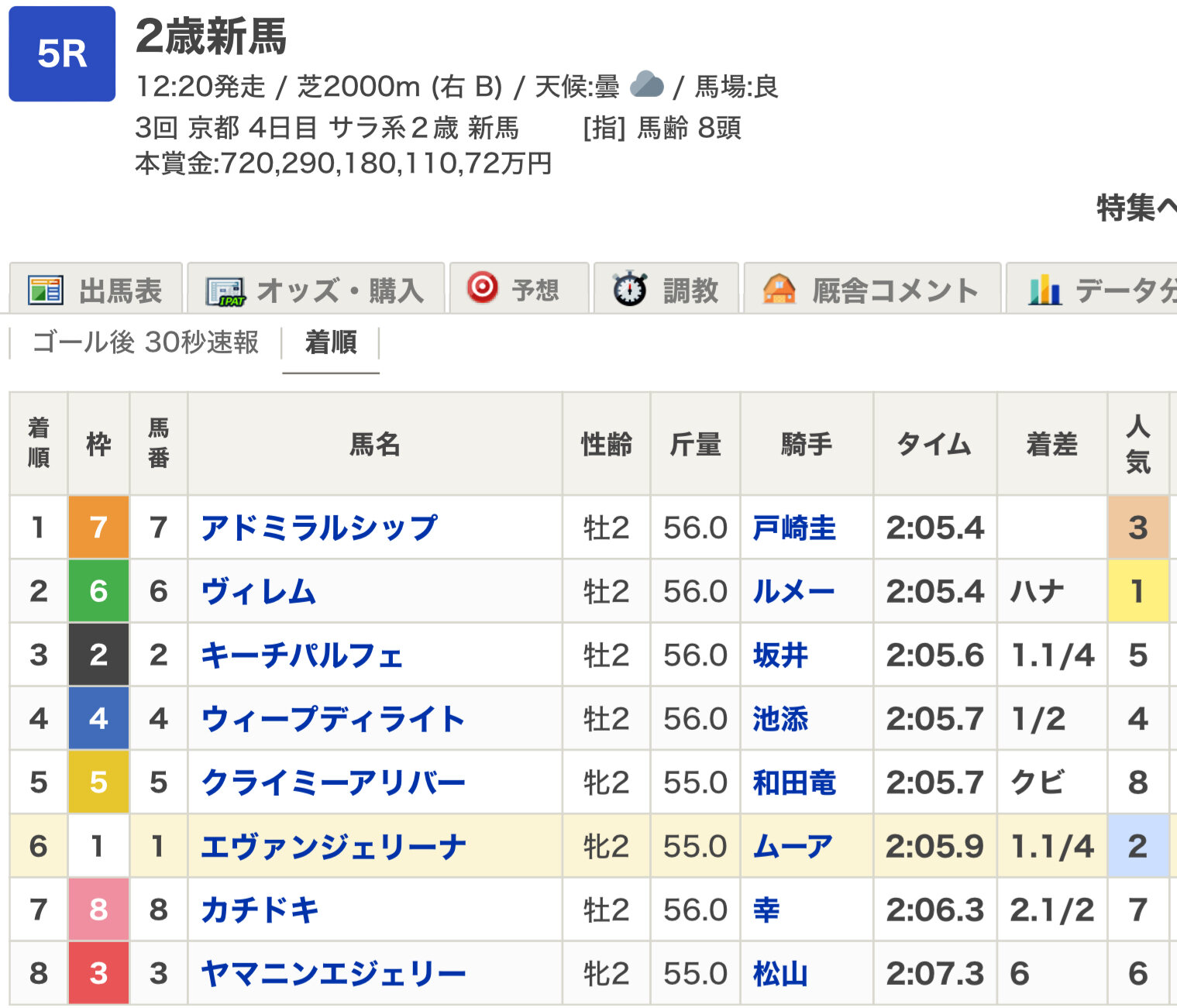Click horse name ヴィレム
This screenshot has width=1177, height=1008.
pyautogui.click(x=259, y=591)
